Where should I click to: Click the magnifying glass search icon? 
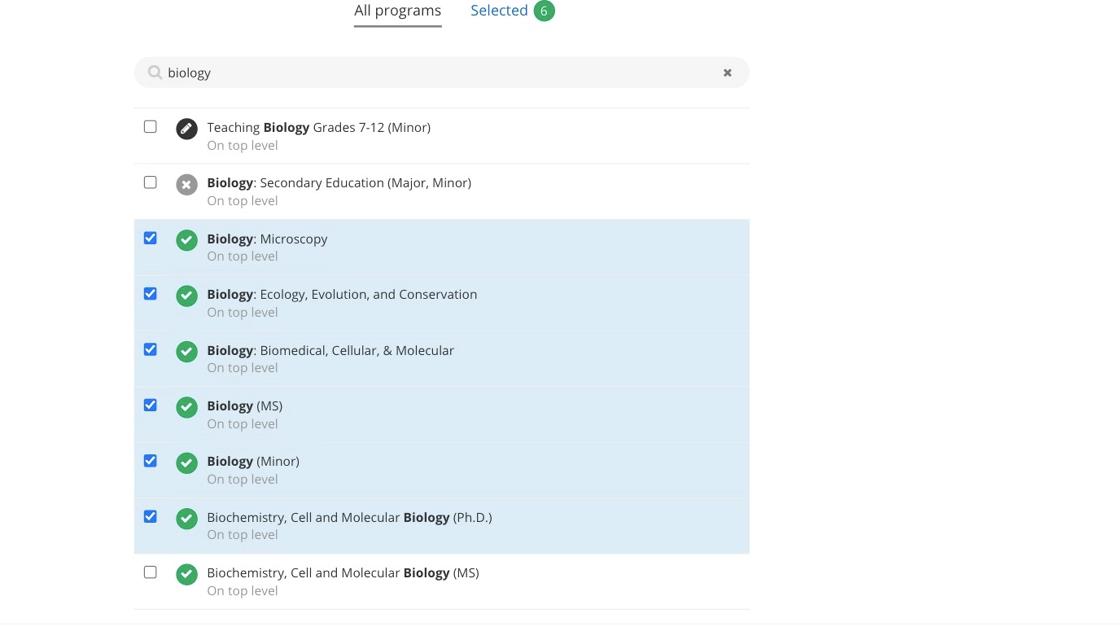[x=155, y=72]
